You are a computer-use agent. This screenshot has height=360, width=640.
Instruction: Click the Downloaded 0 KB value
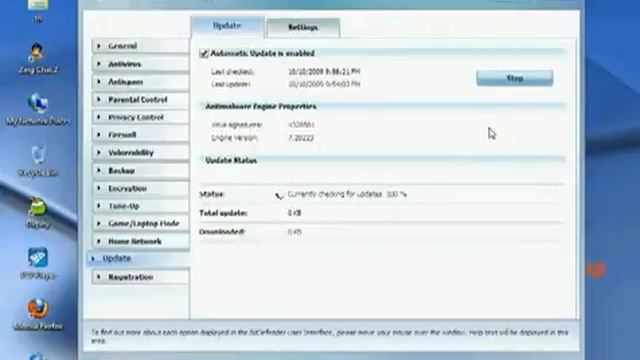[x=294, y=232]
